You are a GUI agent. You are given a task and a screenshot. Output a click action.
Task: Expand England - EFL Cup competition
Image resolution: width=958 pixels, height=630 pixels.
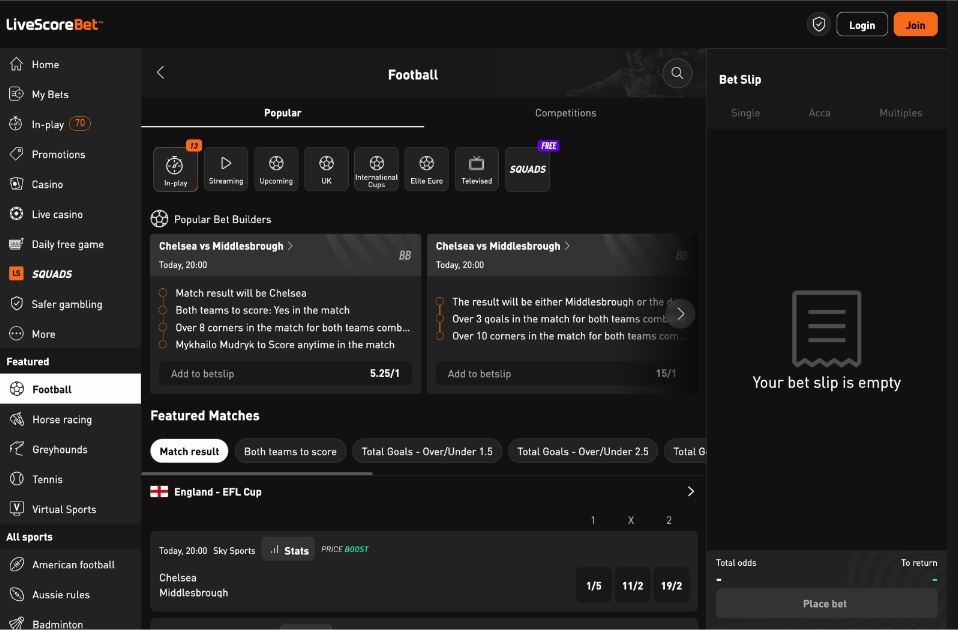[x=690, y=492]
